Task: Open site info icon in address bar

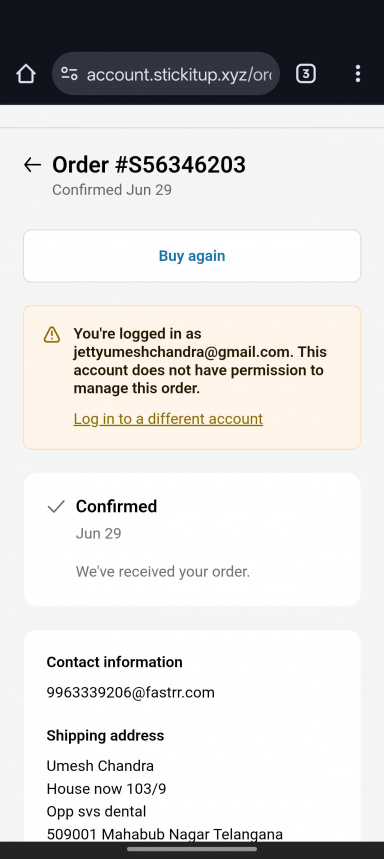Action: pos(69,73)
